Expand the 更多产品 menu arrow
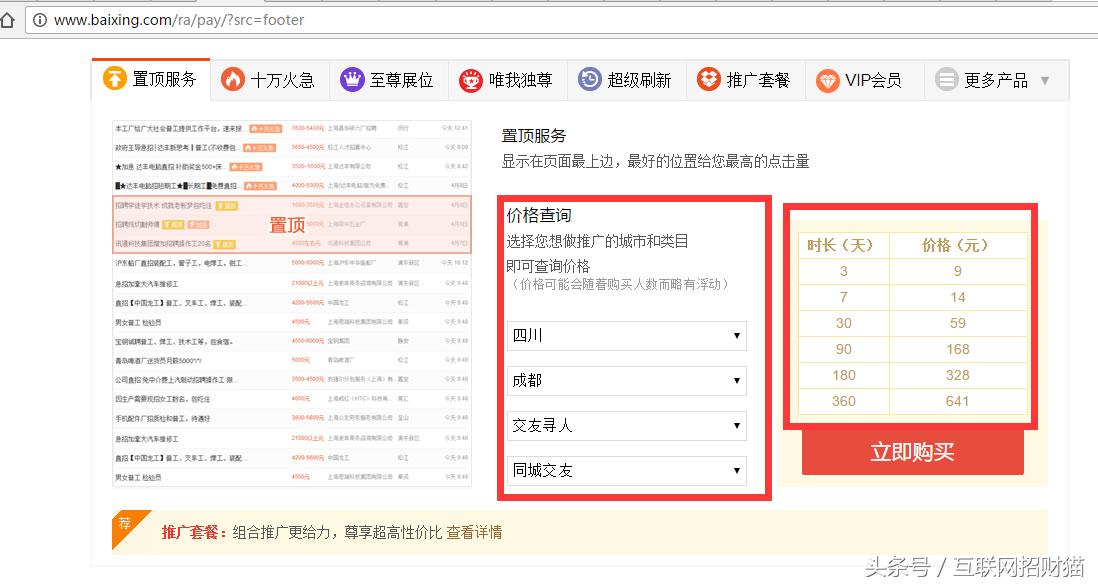The height and width of the screenshot is (586, 1098). (x=1045, y=81)
